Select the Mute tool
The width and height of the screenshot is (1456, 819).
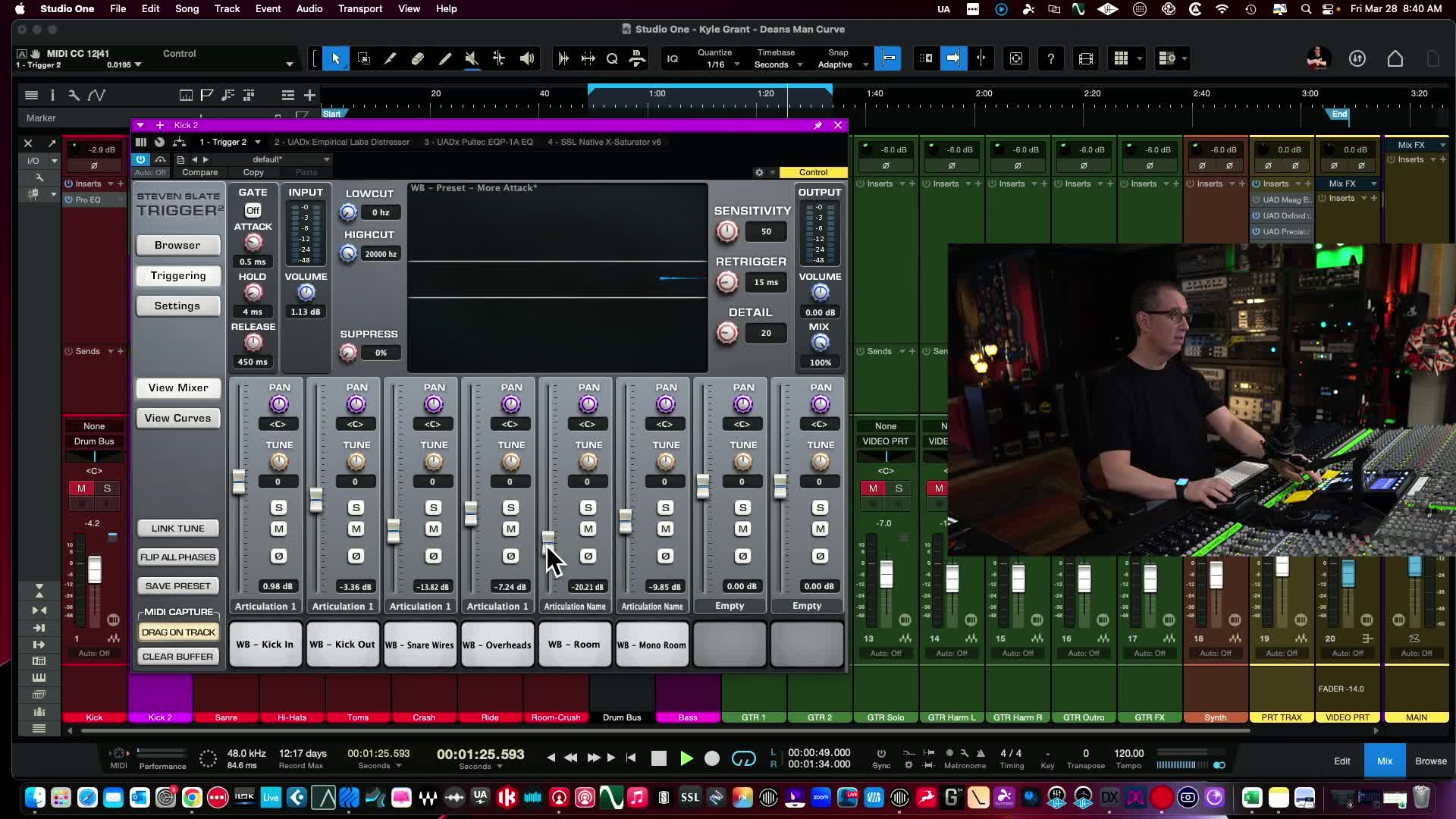472,58
